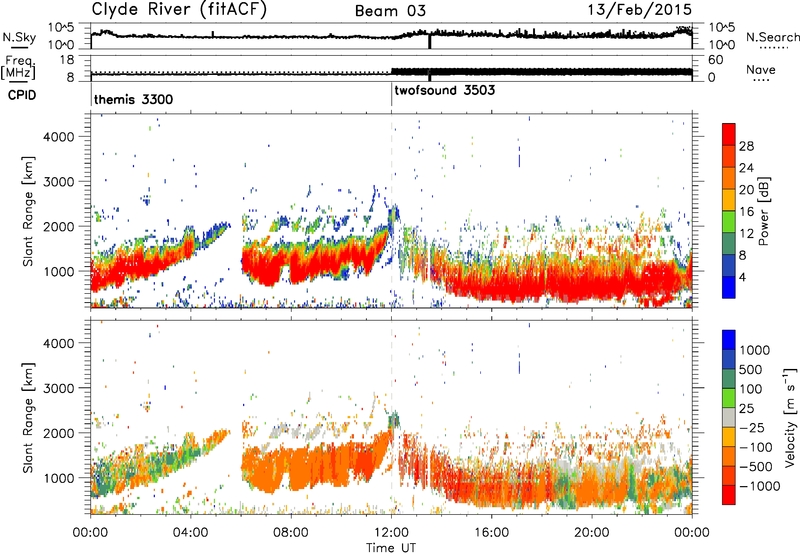Click the '3000' tick of the velocity panel
This screenshot has height=554, width=800.
coord(59,388)
